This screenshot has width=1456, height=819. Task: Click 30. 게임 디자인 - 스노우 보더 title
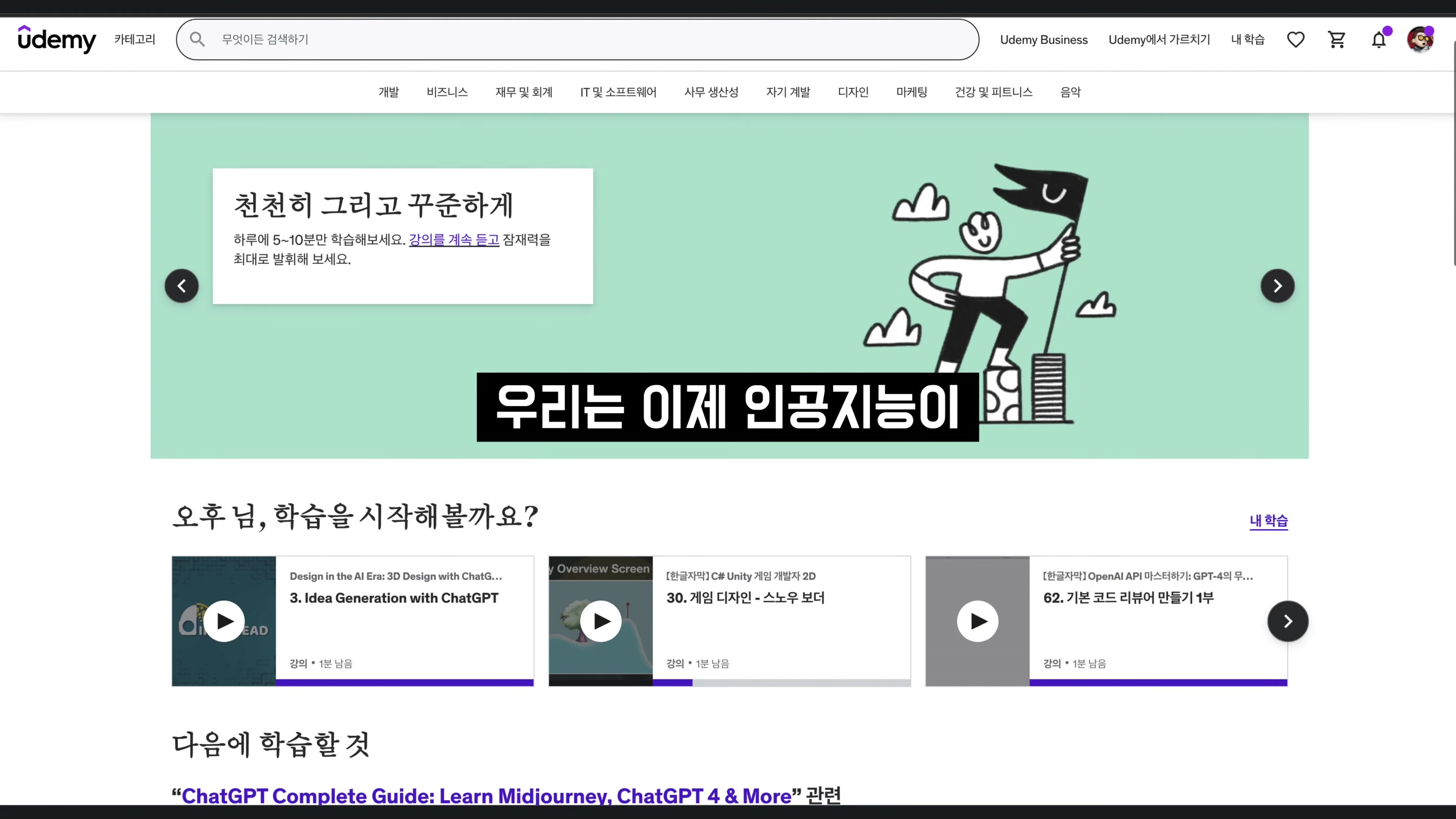click(x=745, y=597)
